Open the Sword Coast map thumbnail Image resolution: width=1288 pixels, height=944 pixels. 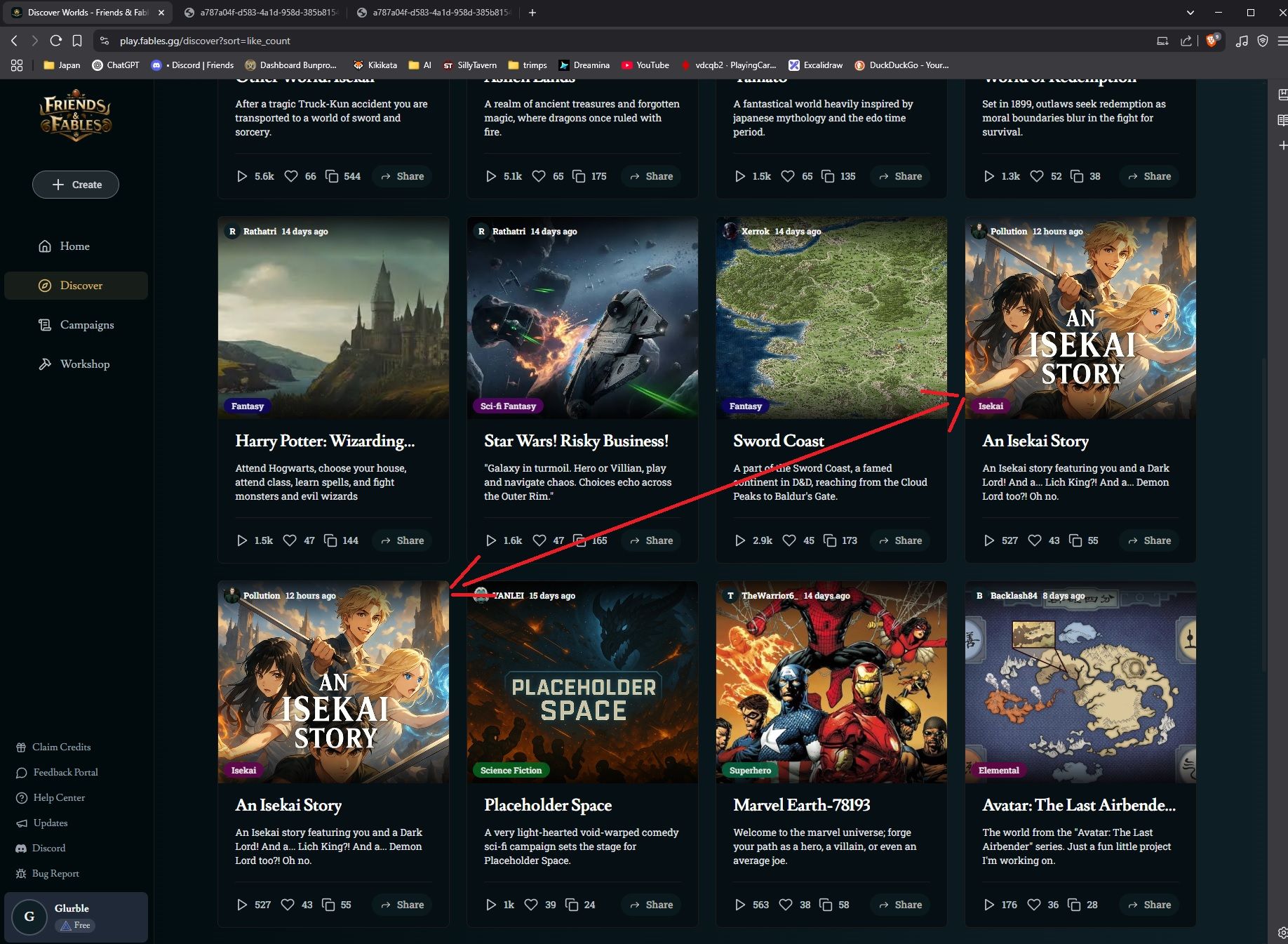pos(831,318)
